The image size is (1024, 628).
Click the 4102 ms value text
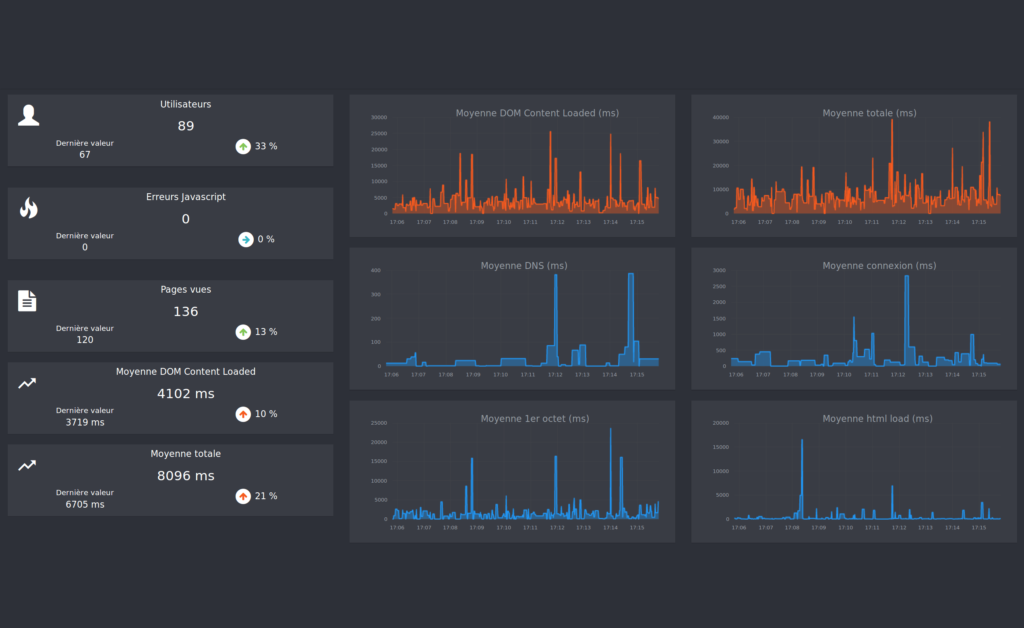pos(185,395)
